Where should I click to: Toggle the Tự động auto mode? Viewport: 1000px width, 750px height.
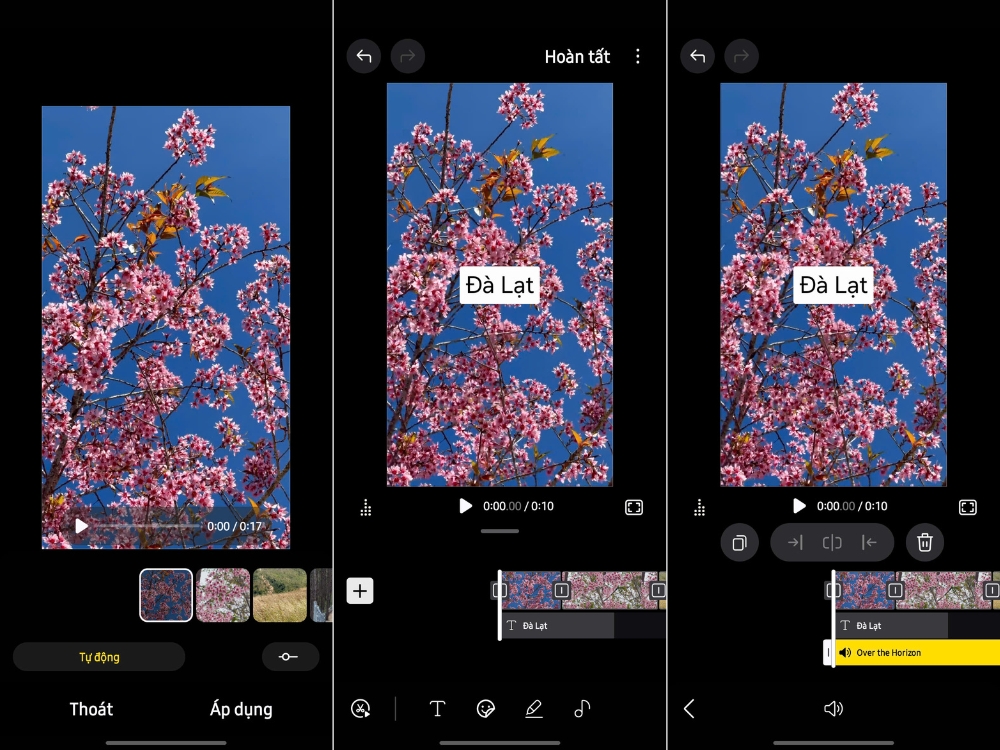99,657
